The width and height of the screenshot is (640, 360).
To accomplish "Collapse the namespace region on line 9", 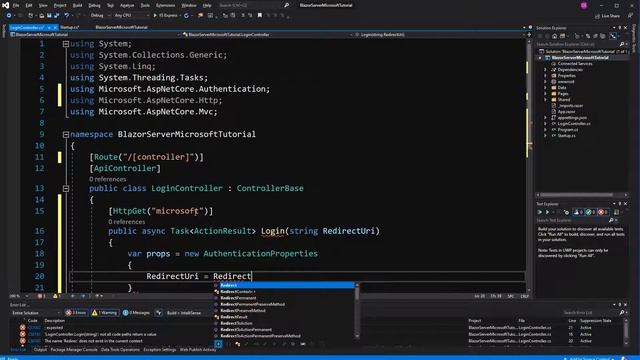I will pyautogui.click(x=66, y=134).
